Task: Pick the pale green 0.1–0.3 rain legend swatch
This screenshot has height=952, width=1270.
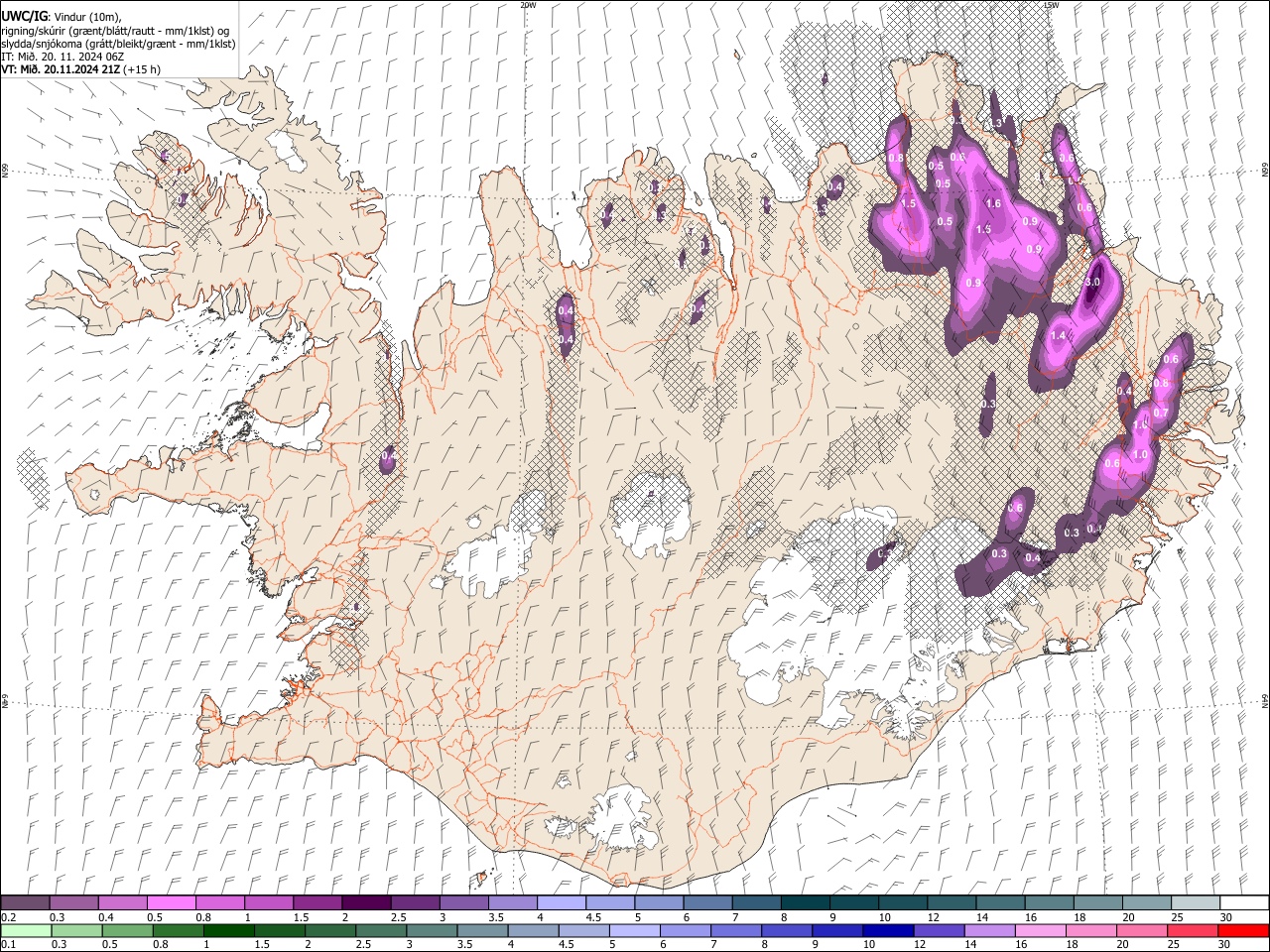Action: coord(26,930)
